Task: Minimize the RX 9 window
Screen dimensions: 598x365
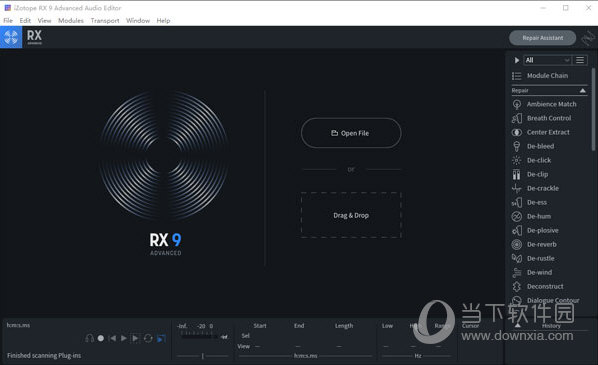Action: click(x=543, y=8)
